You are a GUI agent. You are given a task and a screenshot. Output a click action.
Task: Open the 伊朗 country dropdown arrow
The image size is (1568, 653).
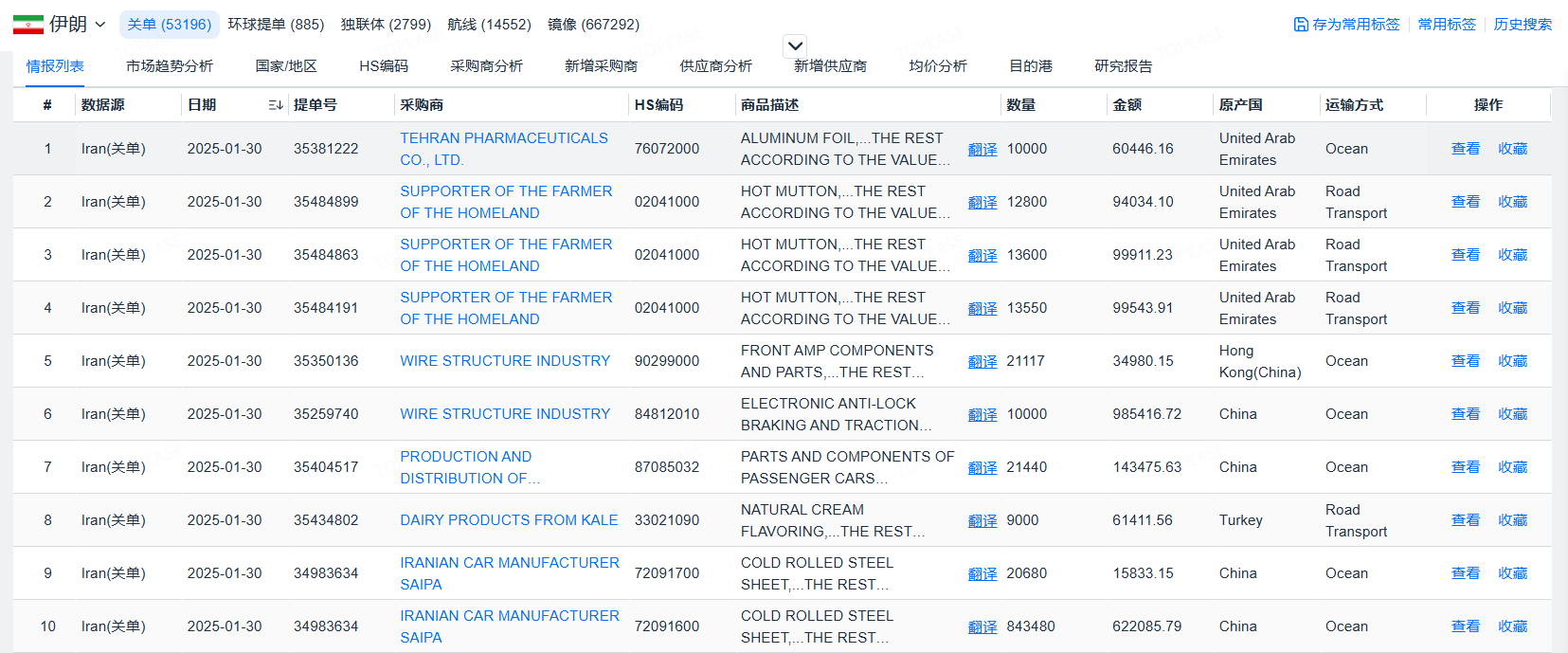100,25
